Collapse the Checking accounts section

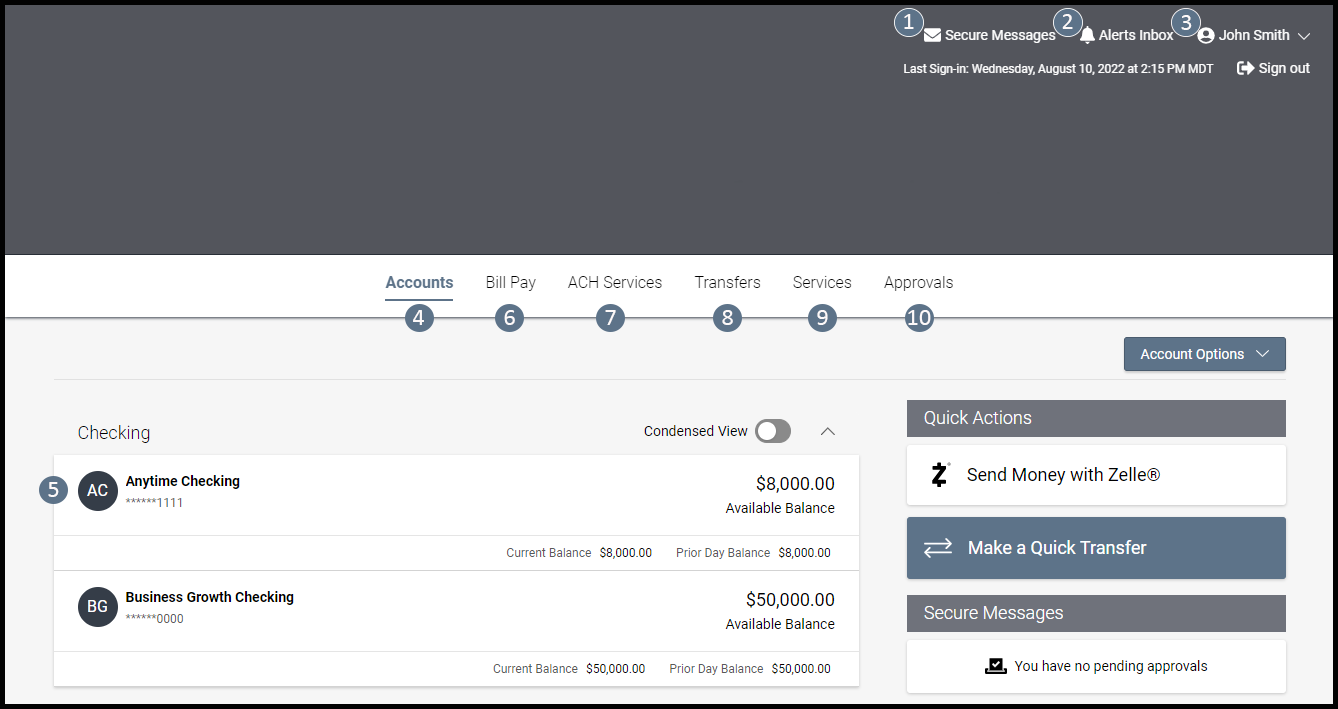point(827,431)
